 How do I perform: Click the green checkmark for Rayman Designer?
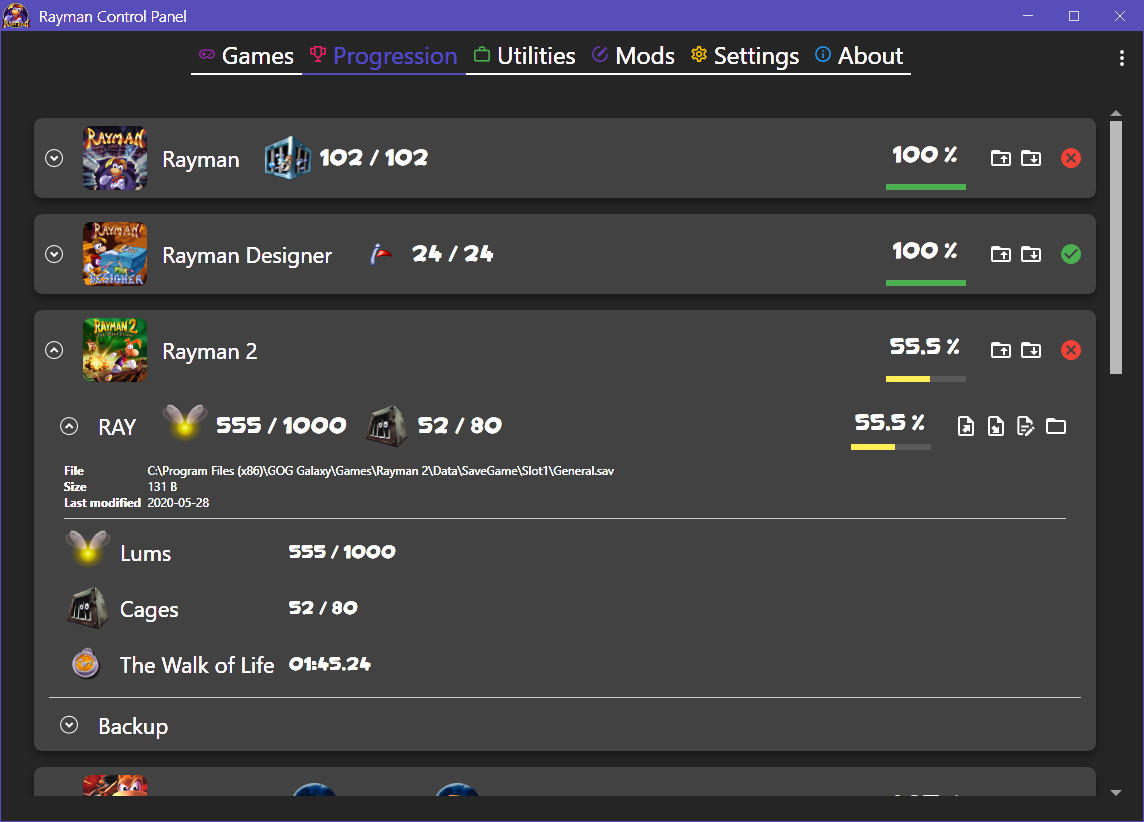tap(1071, 254)
